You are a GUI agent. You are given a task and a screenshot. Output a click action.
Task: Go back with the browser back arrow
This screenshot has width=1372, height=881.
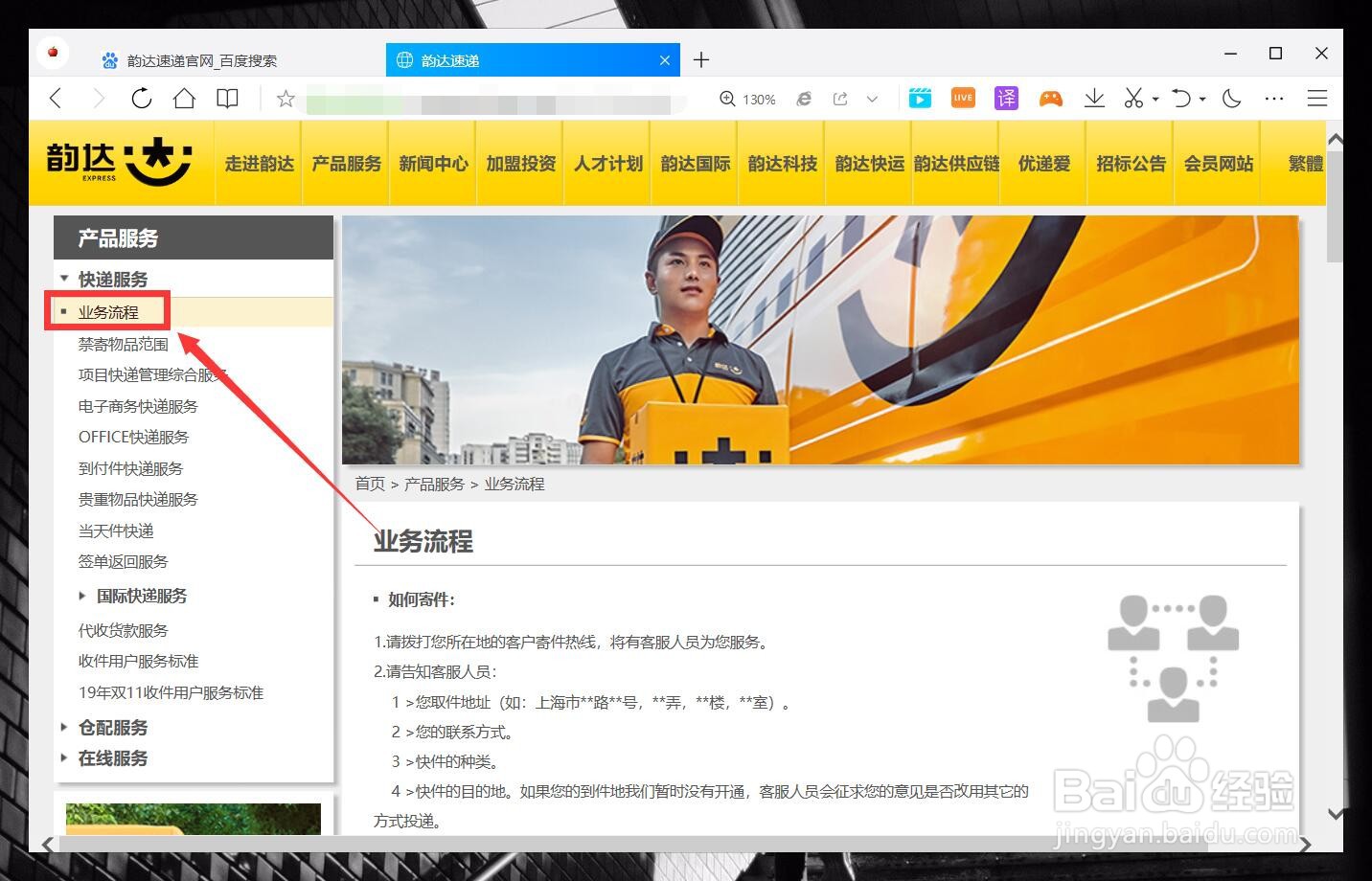pyautogui.click(x=56, y=99)
